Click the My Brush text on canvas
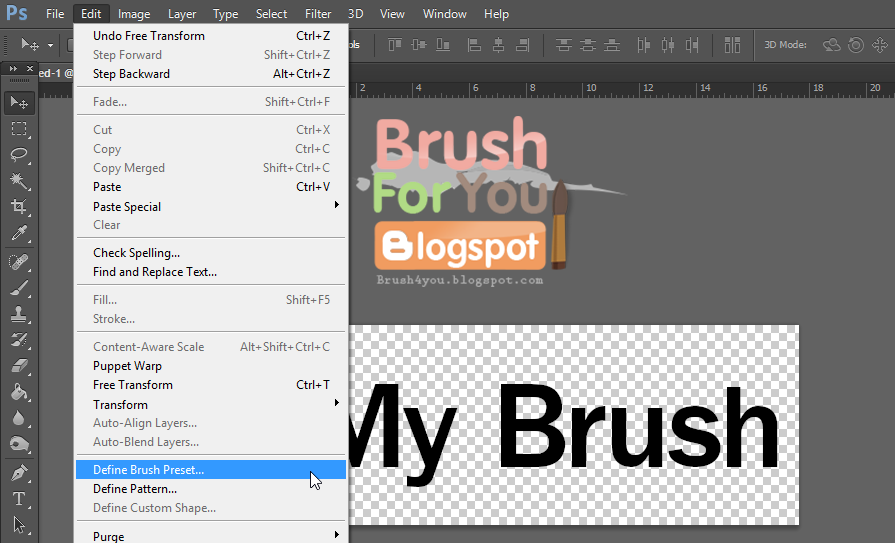Image resolution: width=895 pixels, height=543 pixels. click(x=564, y=434)
